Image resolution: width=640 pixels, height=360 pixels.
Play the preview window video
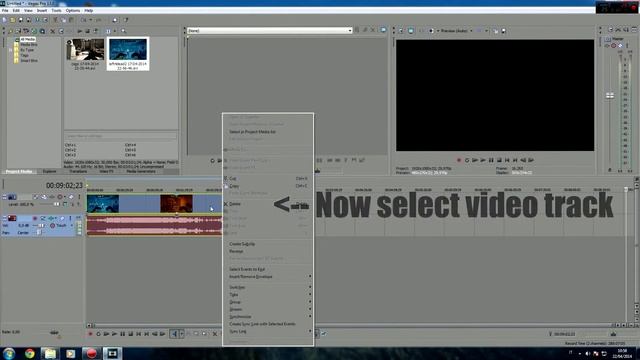483,160
